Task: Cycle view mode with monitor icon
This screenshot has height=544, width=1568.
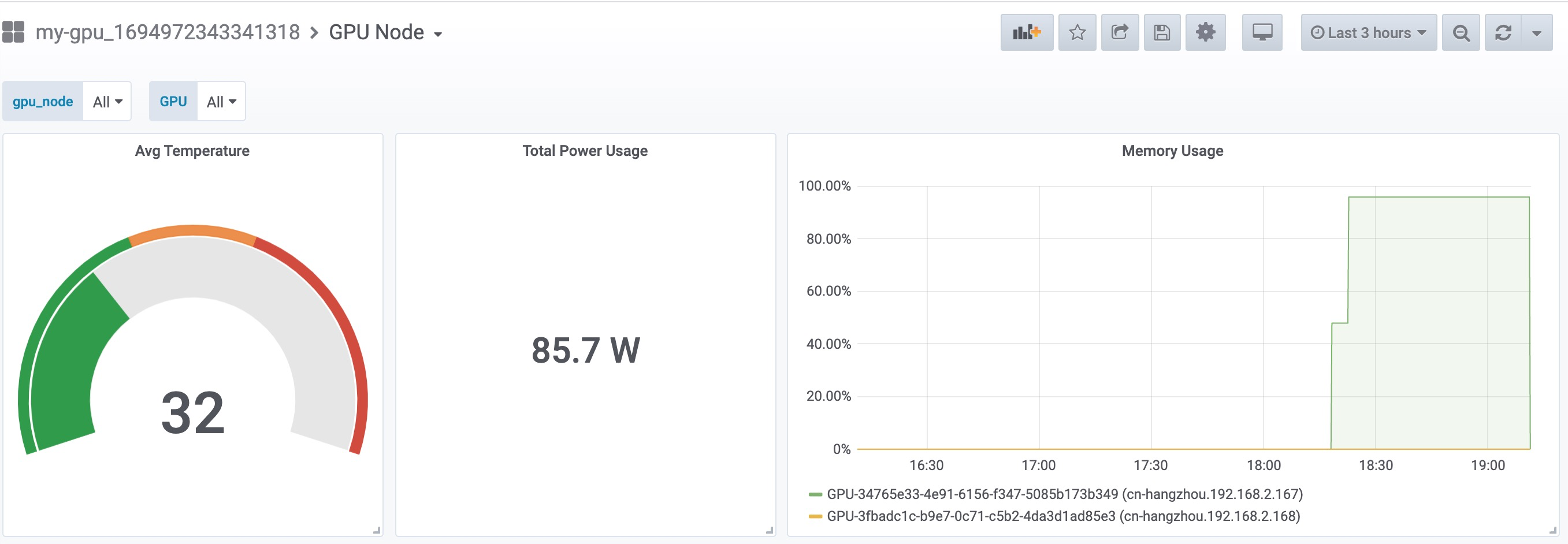Action: 1262,32
